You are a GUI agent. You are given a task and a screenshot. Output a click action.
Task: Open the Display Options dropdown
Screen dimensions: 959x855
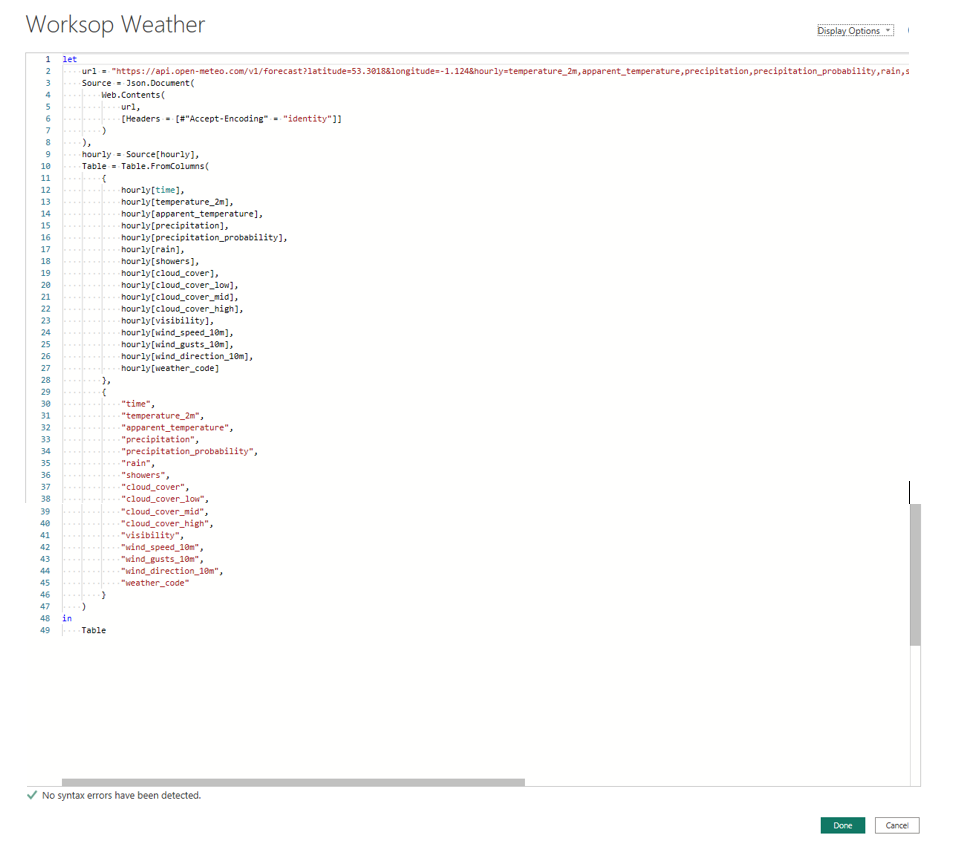click(854, 31)
